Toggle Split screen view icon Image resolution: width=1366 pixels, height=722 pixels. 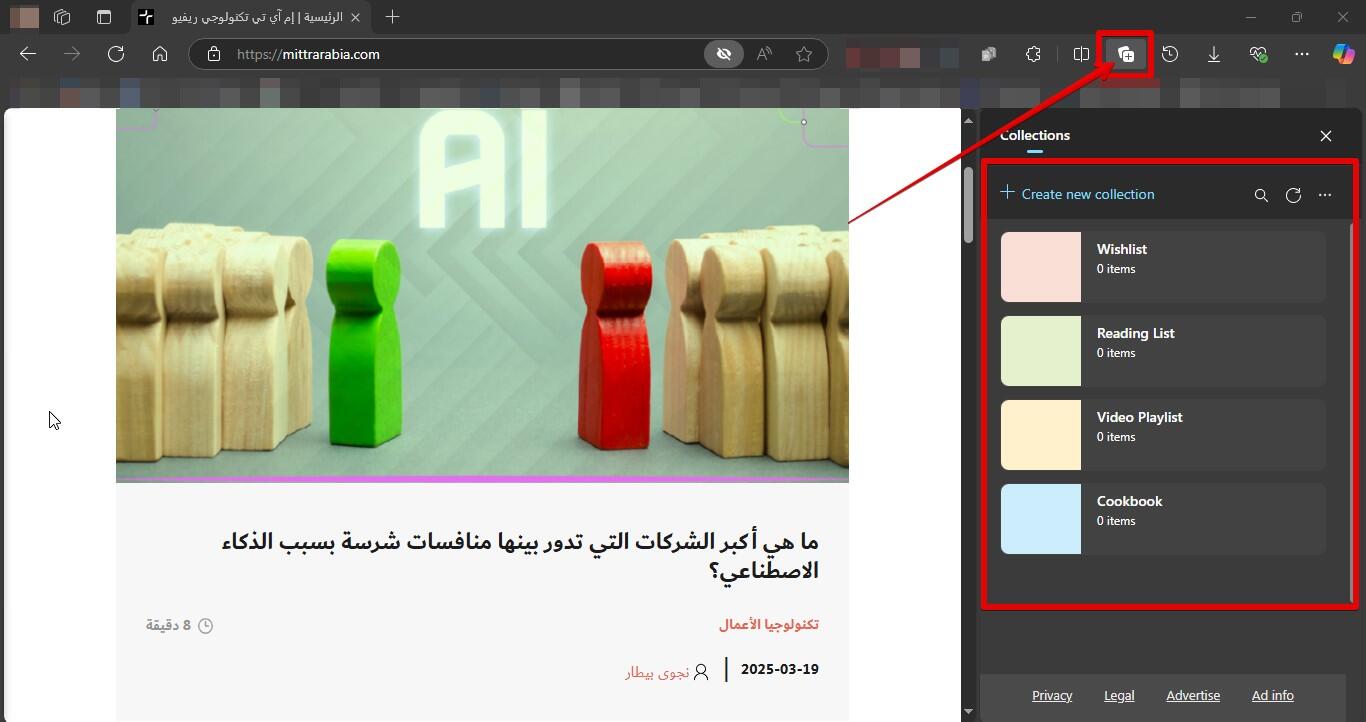[x=1081, y=54]
